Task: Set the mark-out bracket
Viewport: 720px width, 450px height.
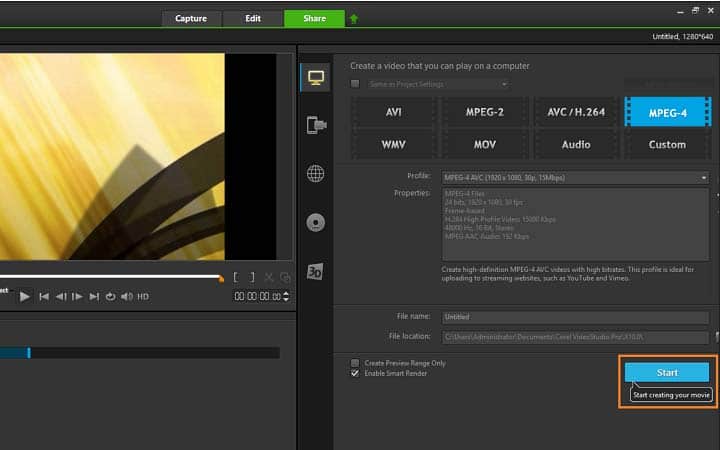Action: (252, 277)
